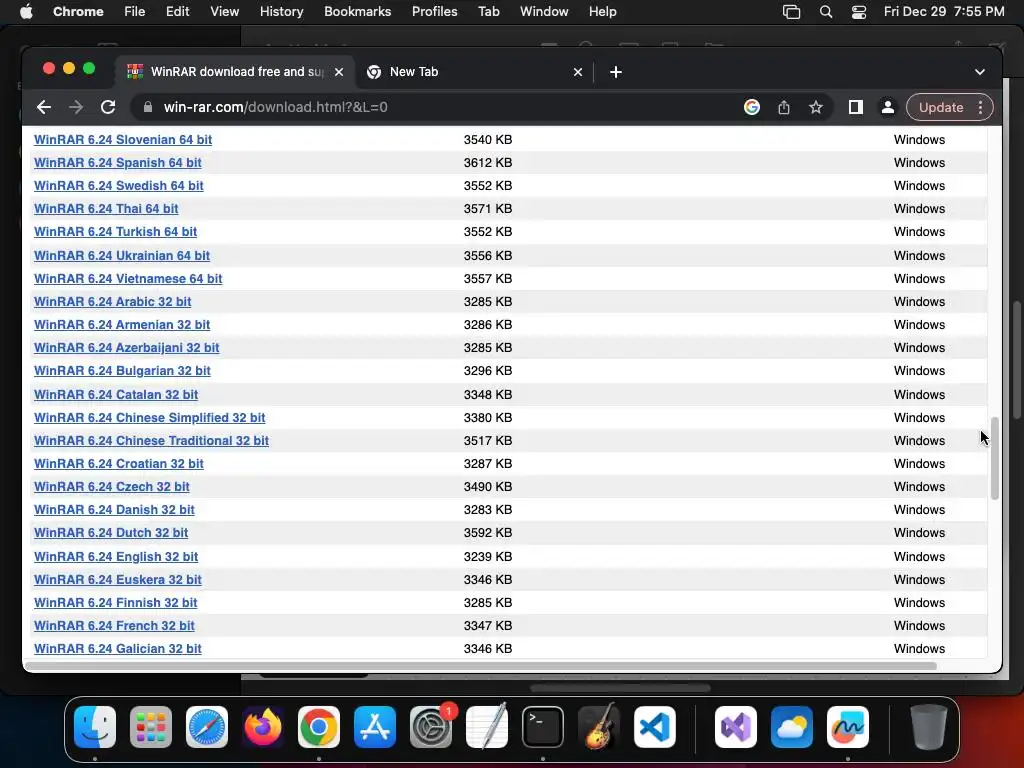
Task: Open Google icon in address bar
Action: (752, 107)
